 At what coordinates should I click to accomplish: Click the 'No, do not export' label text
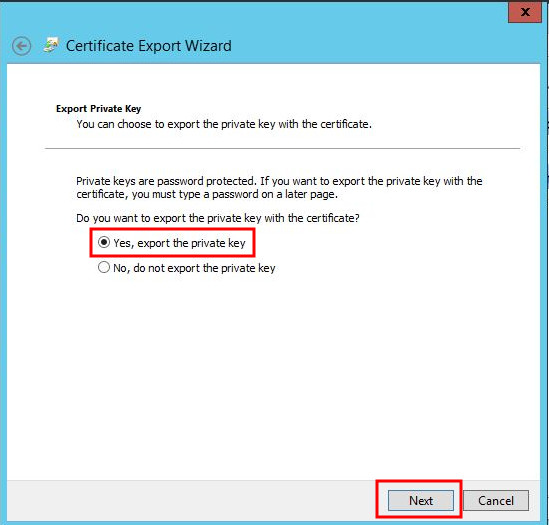194,268
